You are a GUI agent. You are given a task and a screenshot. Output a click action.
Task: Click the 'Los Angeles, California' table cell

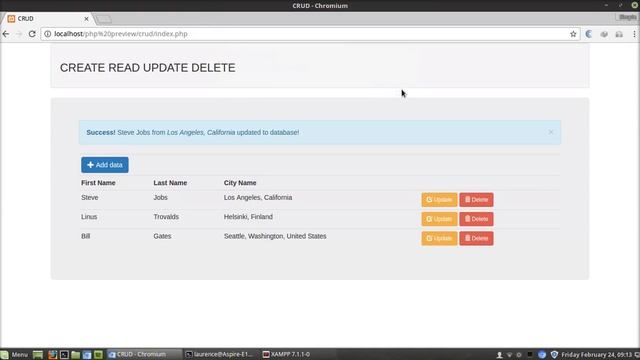click(258, 198)
